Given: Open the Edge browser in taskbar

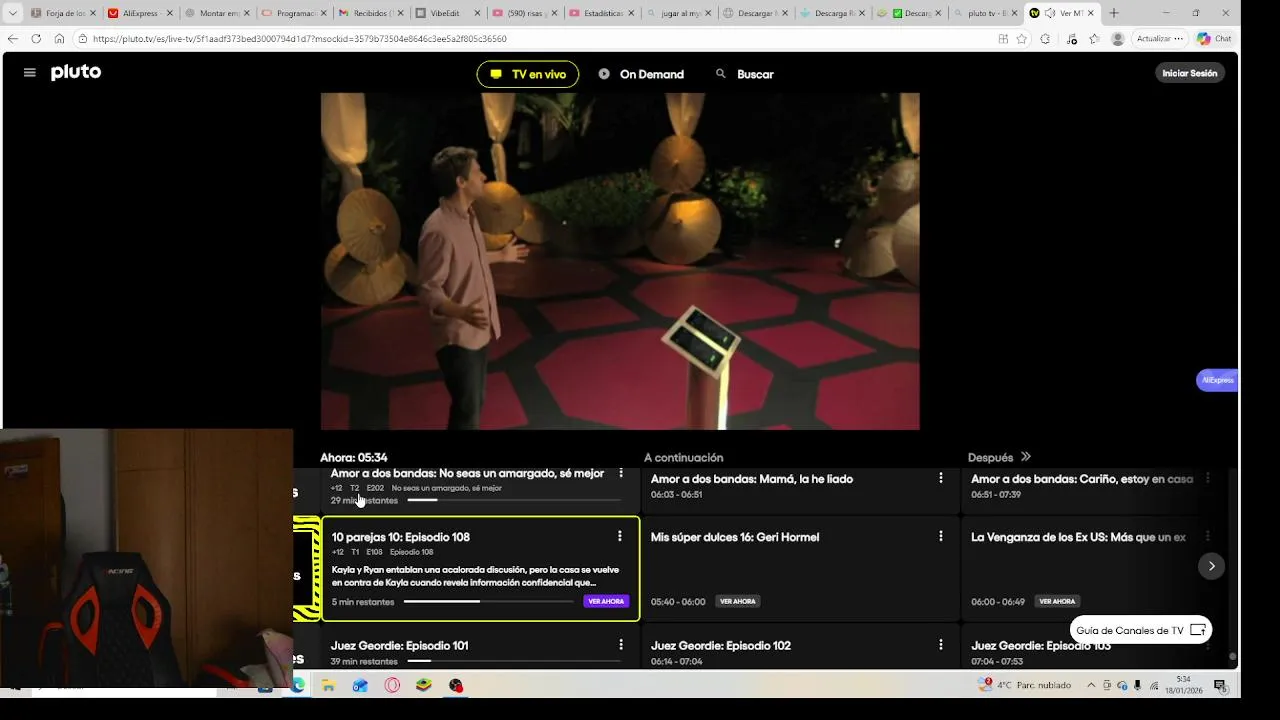Looking at the screenshot, I should tap(297, 686).
